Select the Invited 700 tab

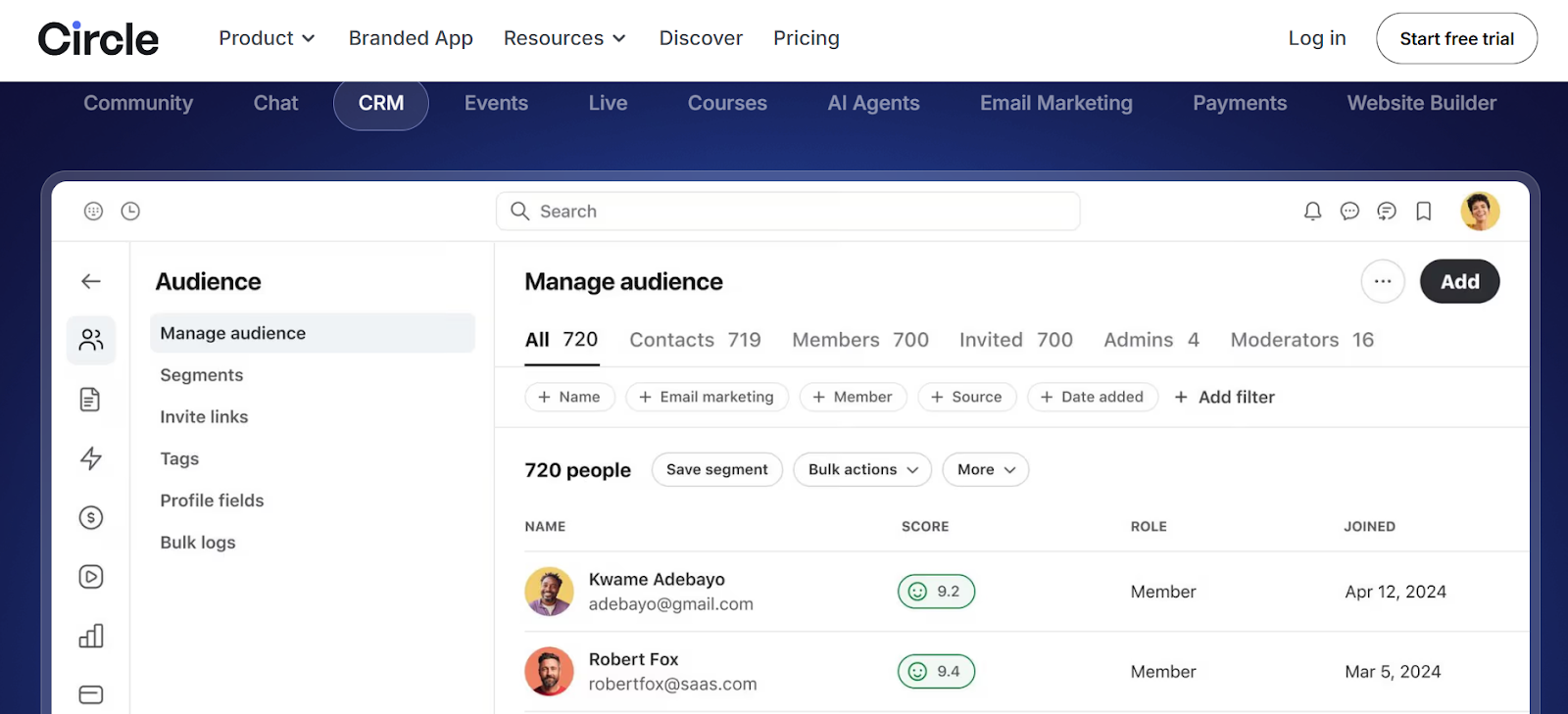click(1016, 340)
